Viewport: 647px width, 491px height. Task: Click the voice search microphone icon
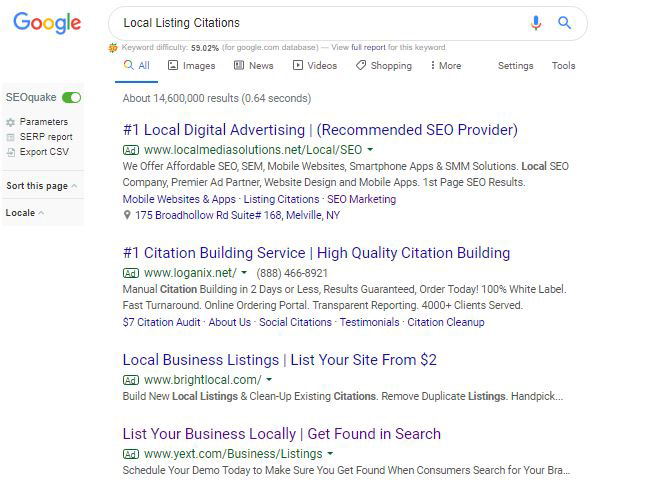click(536, 23)
